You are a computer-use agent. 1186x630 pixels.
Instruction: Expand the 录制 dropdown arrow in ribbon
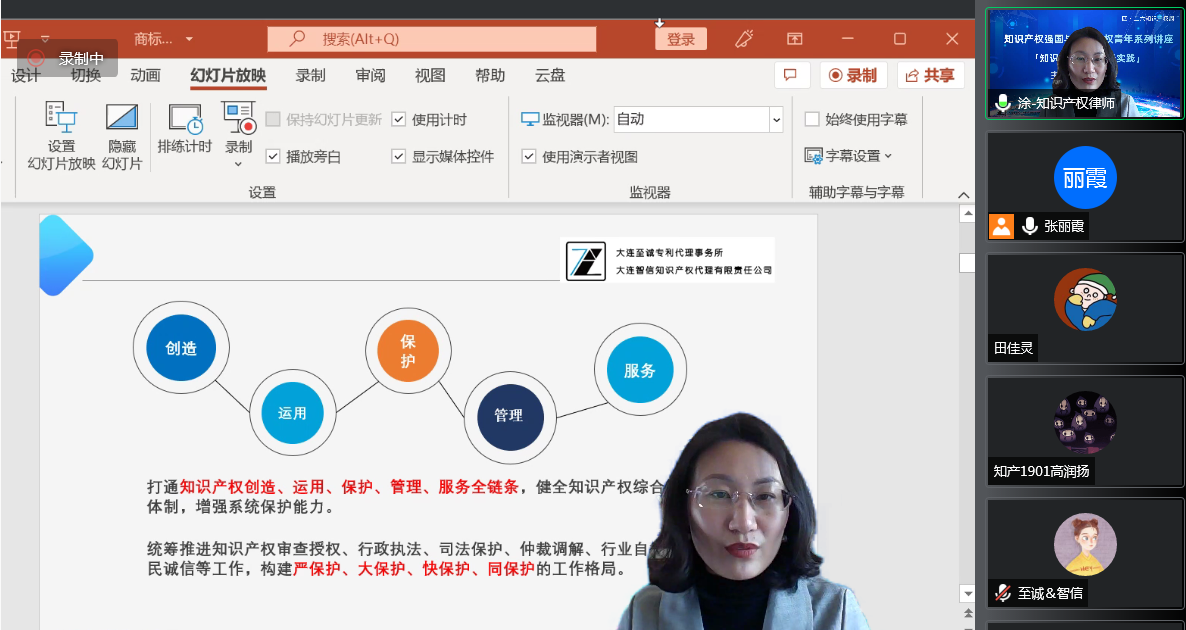point(238,164)
